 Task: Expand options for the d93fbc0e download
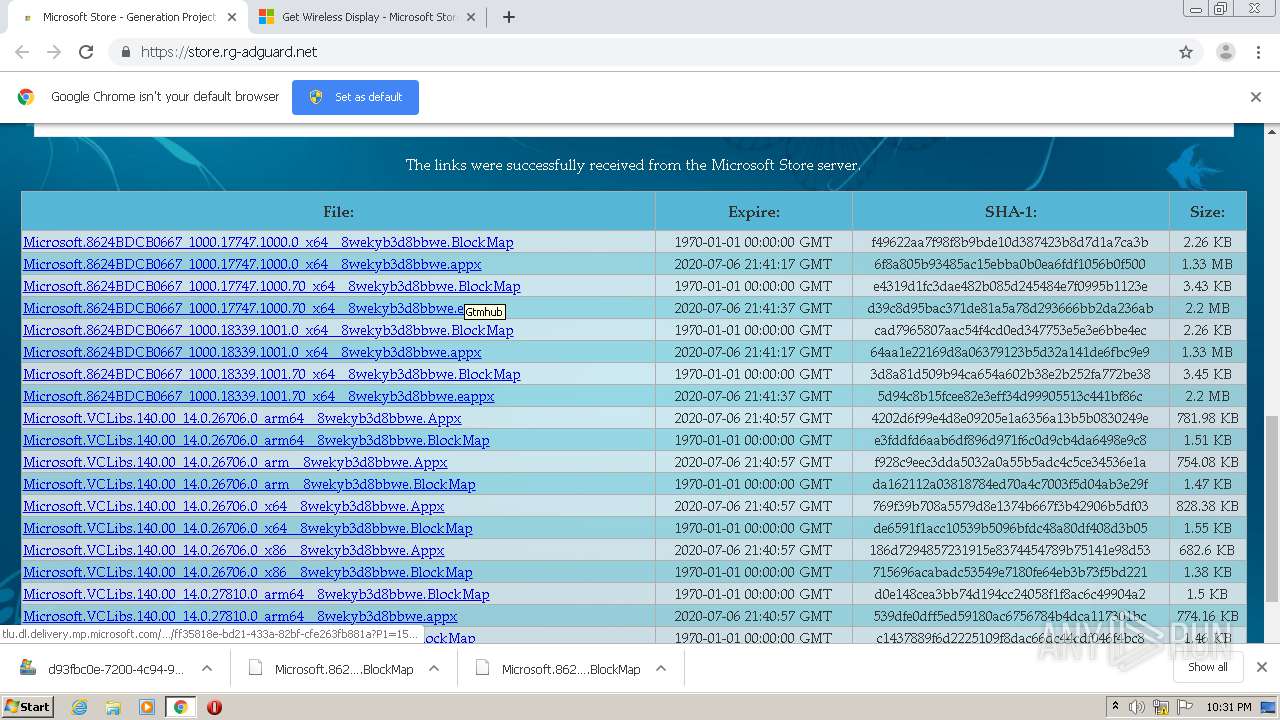(207, 669)
